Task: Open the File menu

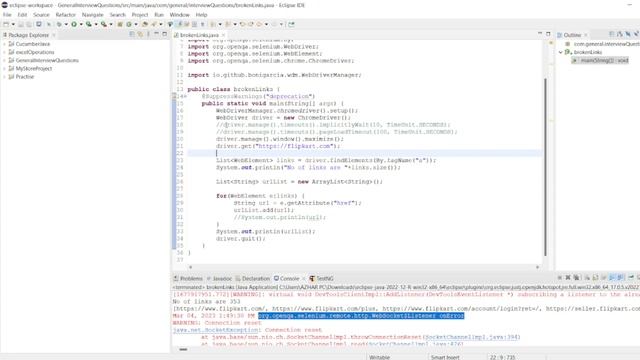Action: (7, 15)
